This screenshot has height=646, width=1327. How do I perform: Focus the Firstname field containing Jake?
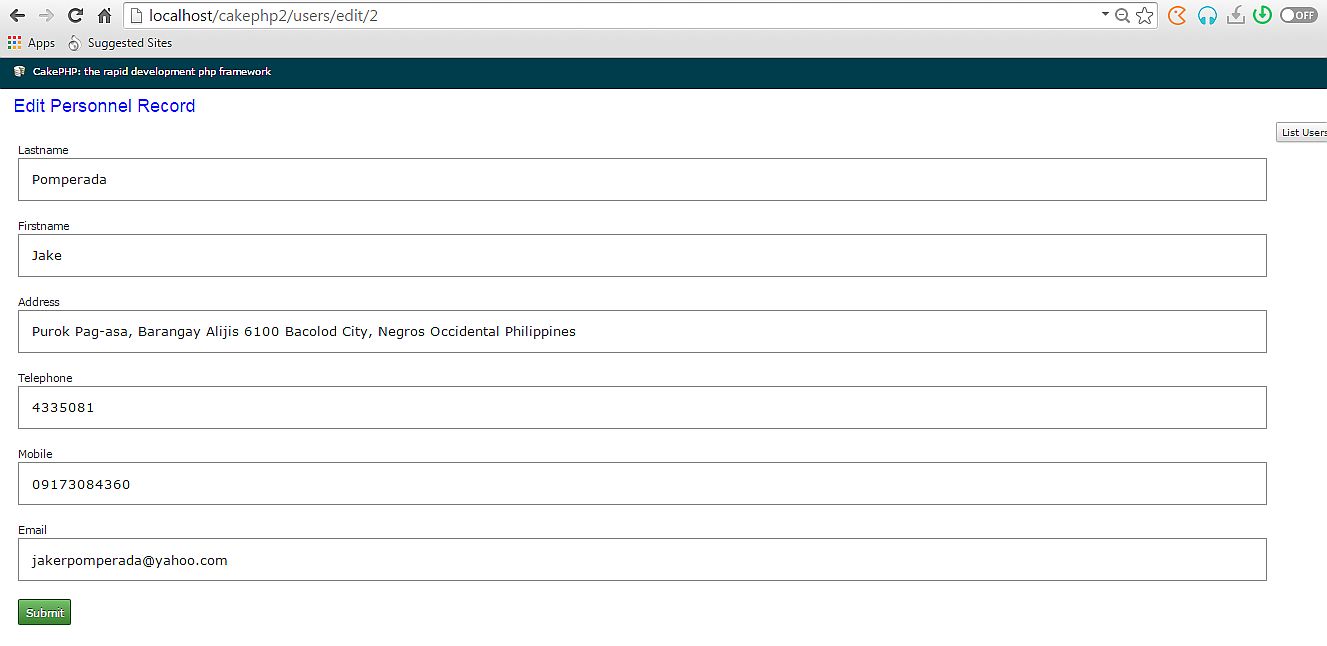642,256
